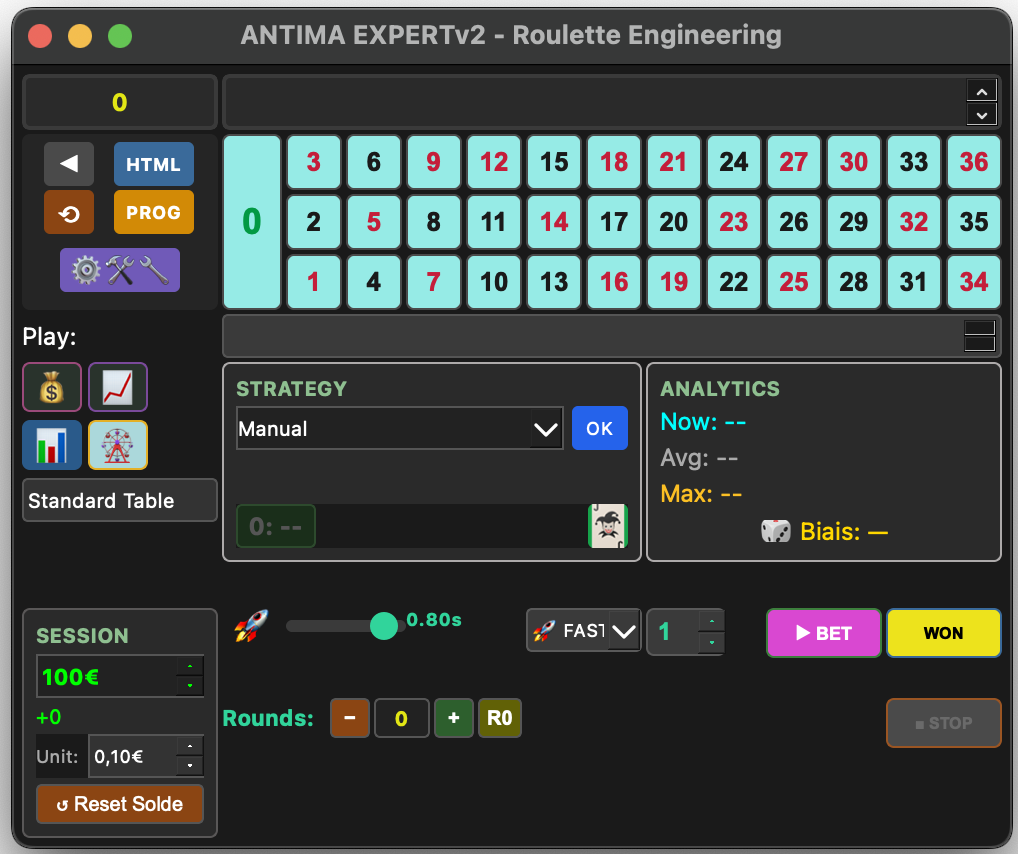Click the 'Now: --' analytics text
Viewport: 1018px width, 854px height.
703,422
